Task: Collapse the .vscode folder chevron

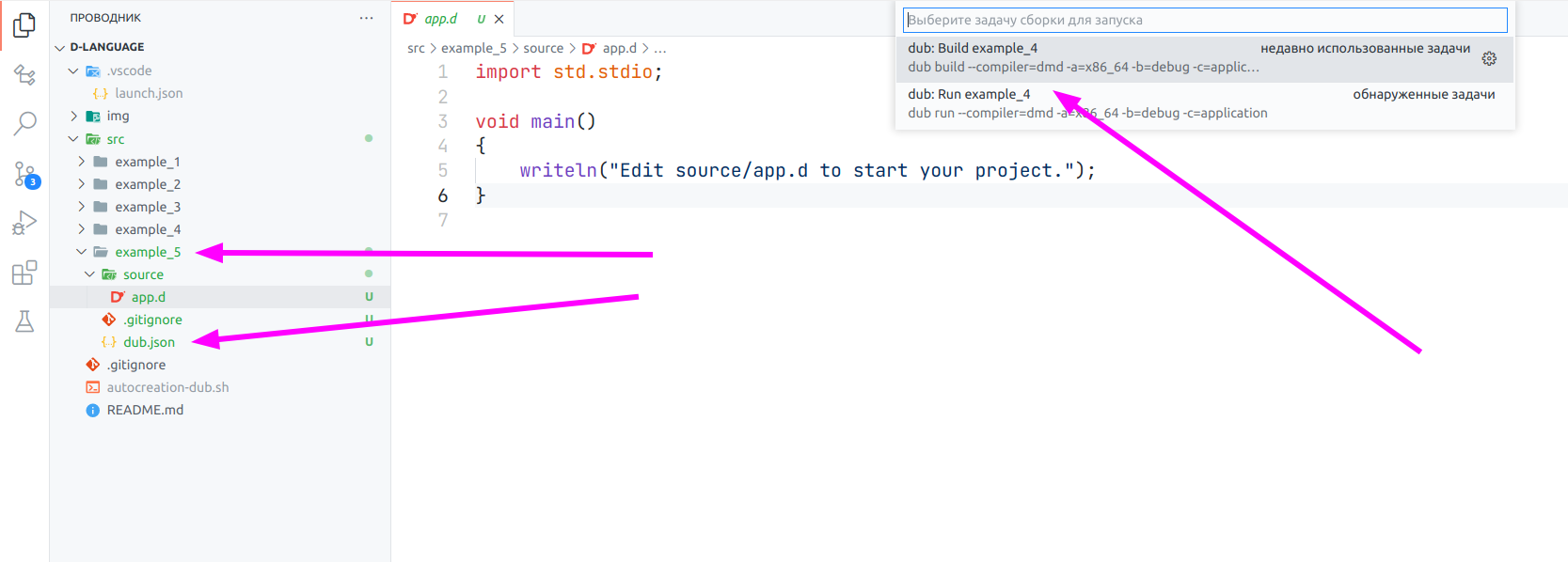Action: click(73, 70)
